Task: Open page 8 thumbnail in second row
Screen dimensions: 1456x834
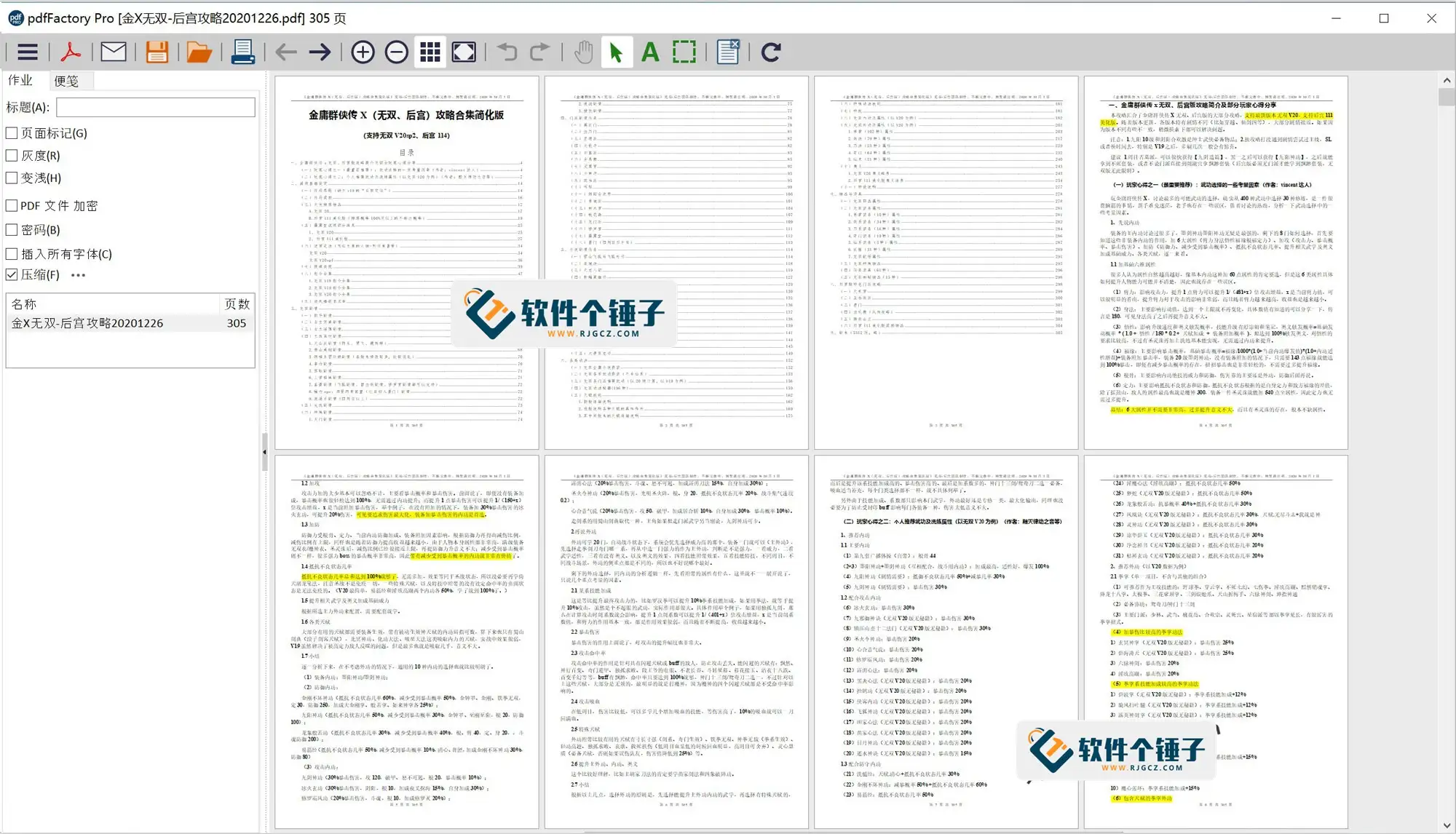Action: pyautogui.click(x=1216, y=642)
